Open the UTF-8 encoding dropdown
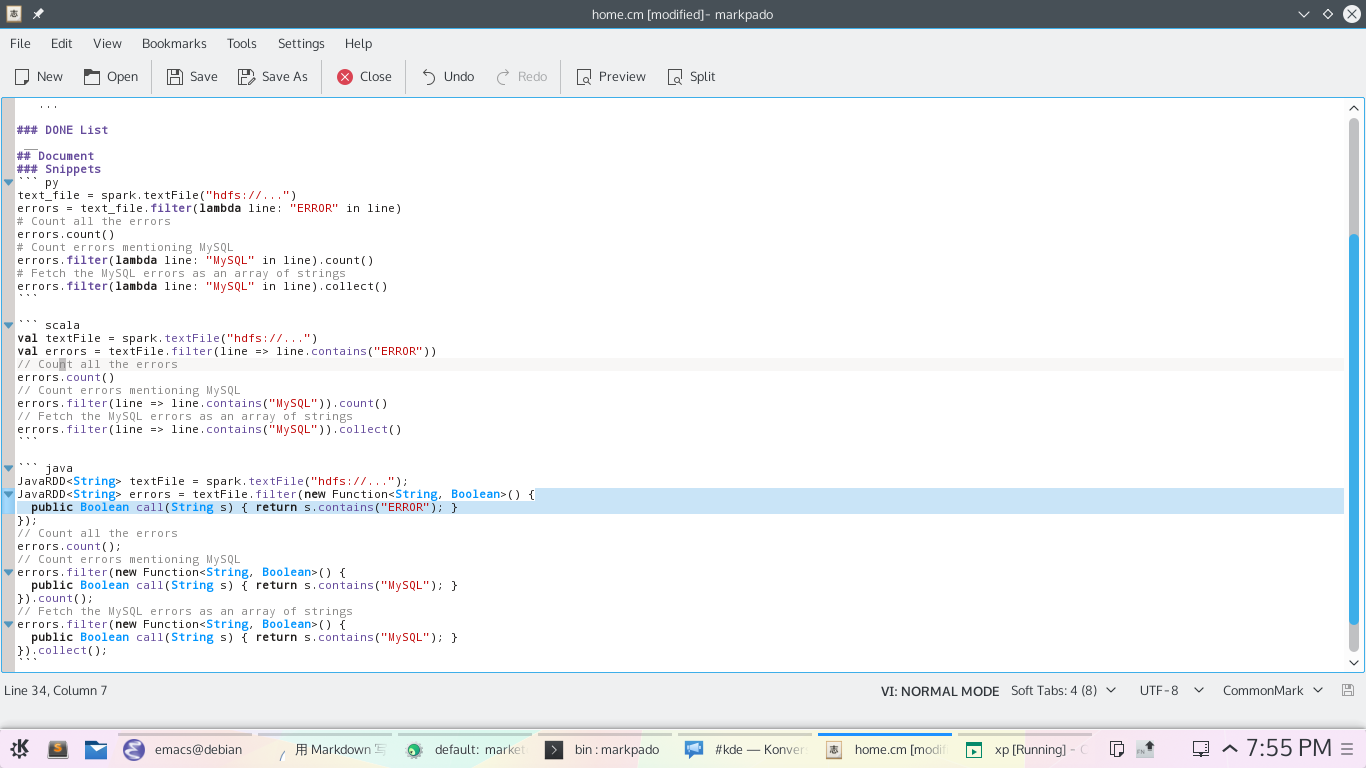Screen dimensions: 1366x768 click(x=1170, y=690)
